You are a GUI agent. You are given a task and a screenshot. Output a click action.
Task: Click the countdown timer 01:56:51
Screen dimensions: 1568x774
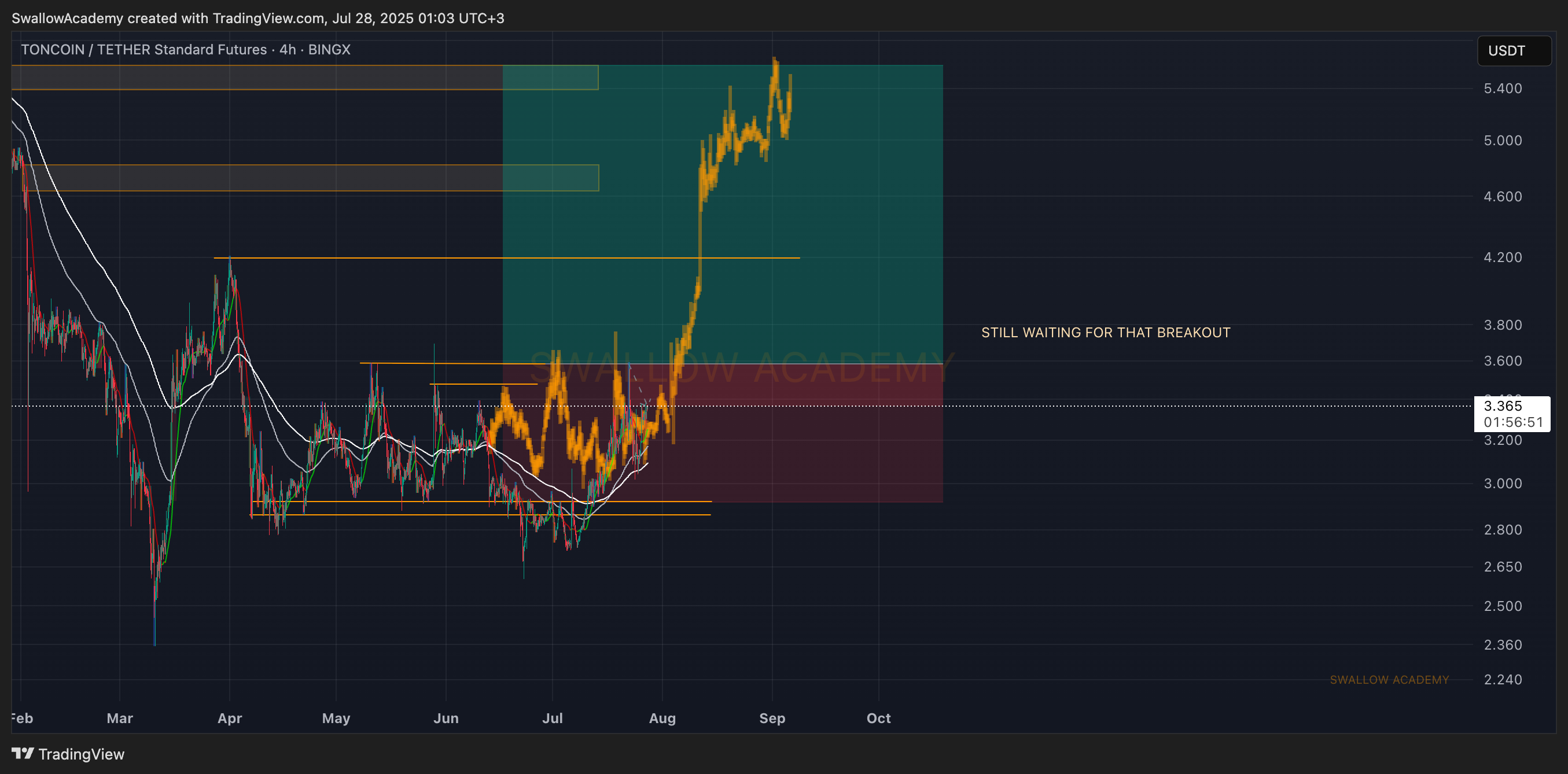(1513, 422)
